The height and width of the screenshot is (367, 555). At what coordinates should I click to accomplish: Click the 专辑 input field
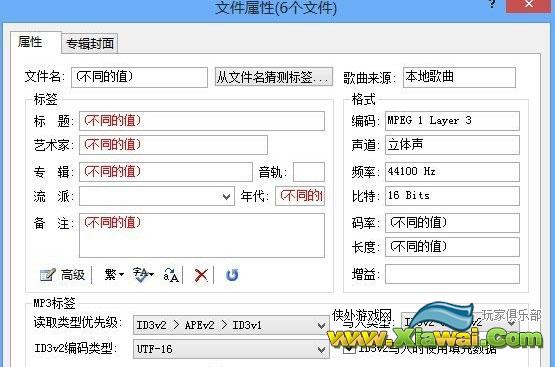(166, 172)
